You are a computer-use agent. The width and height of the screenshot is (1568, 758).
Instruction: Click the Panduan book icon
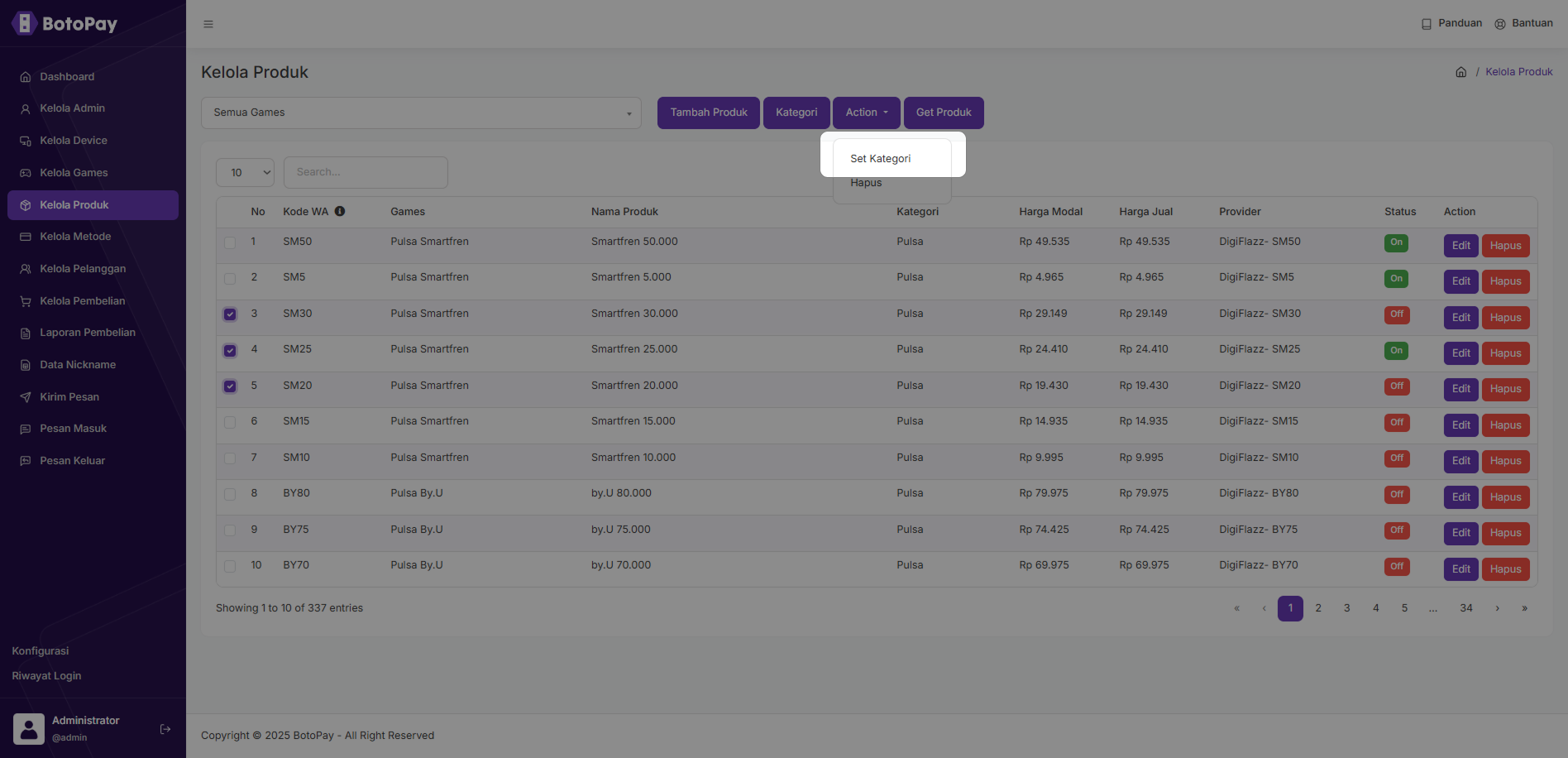point(1427,24)
